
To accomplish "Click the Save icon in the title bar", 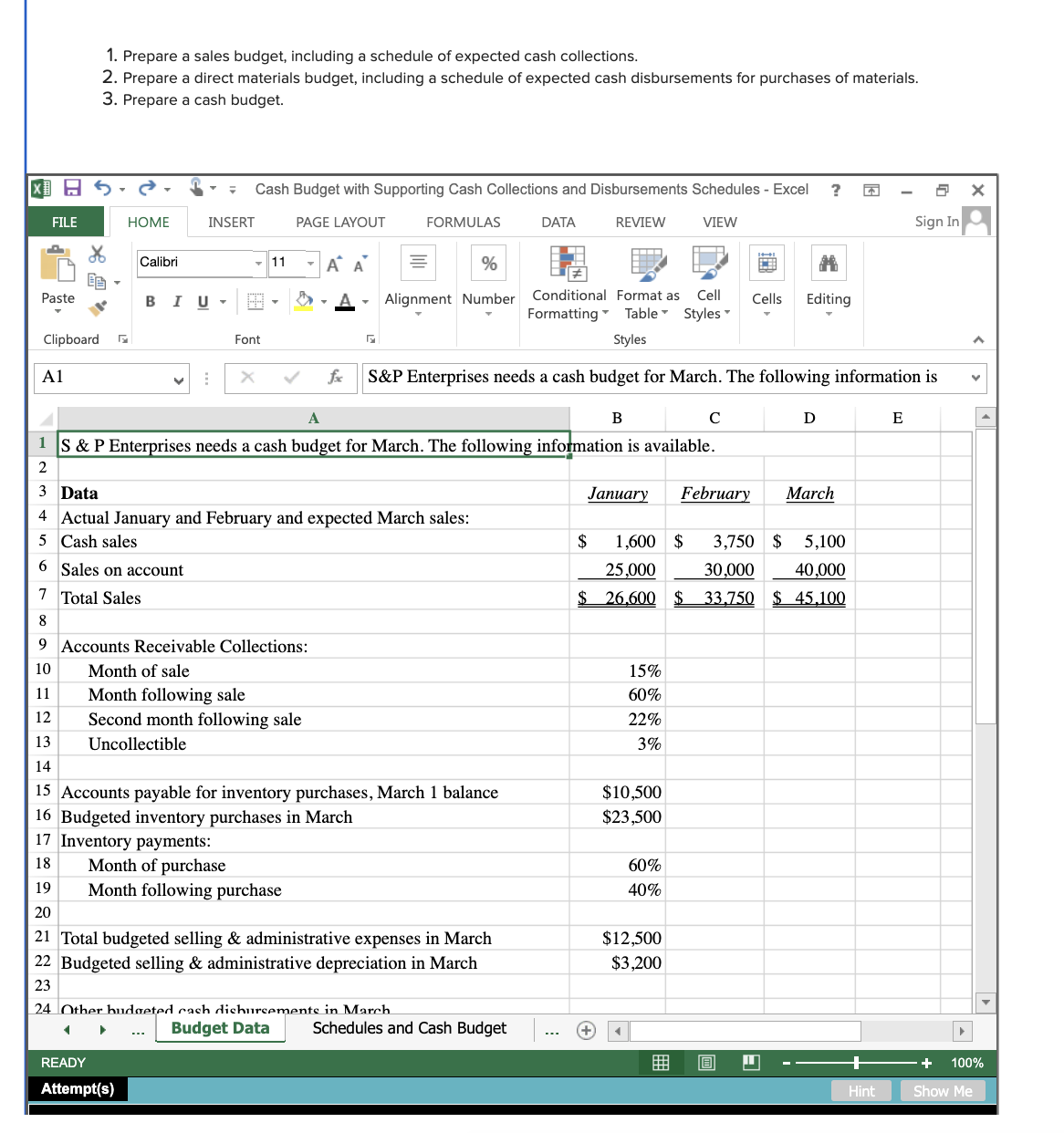I will pyautogui.click(x=72, y=189).
